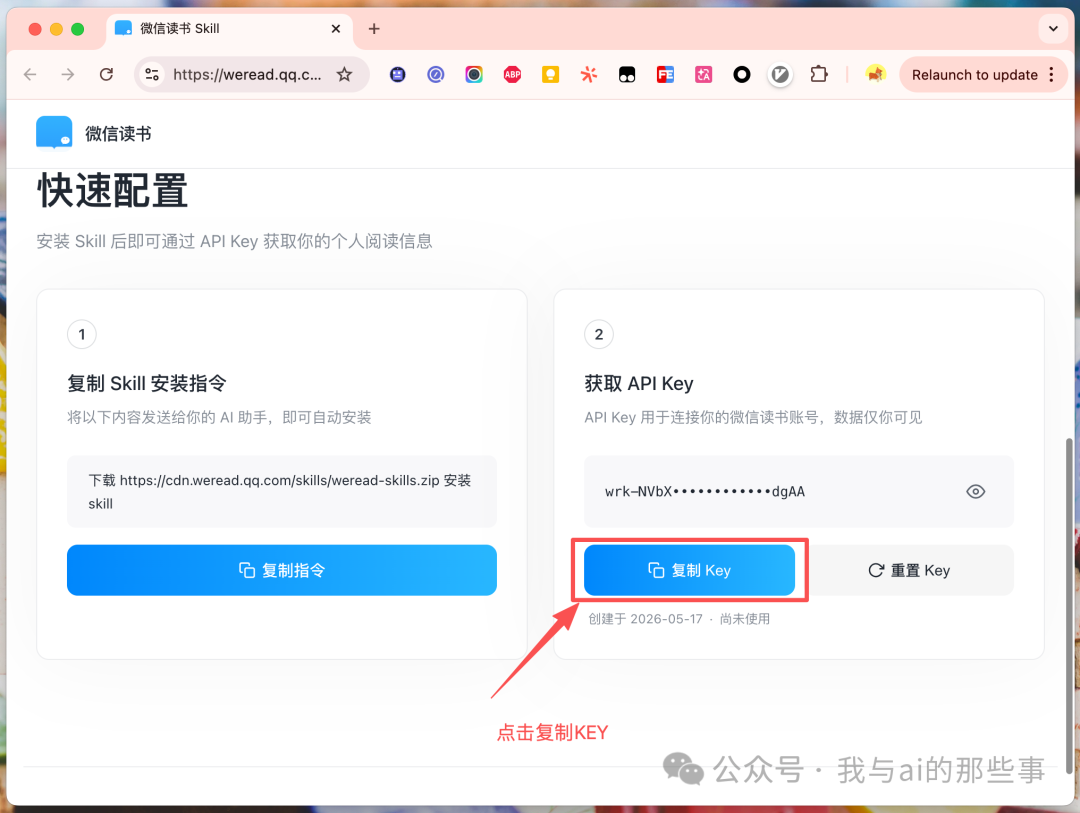
Task: Click 创建于 2026-05-17 status text
Action: [x=645, y=619]
